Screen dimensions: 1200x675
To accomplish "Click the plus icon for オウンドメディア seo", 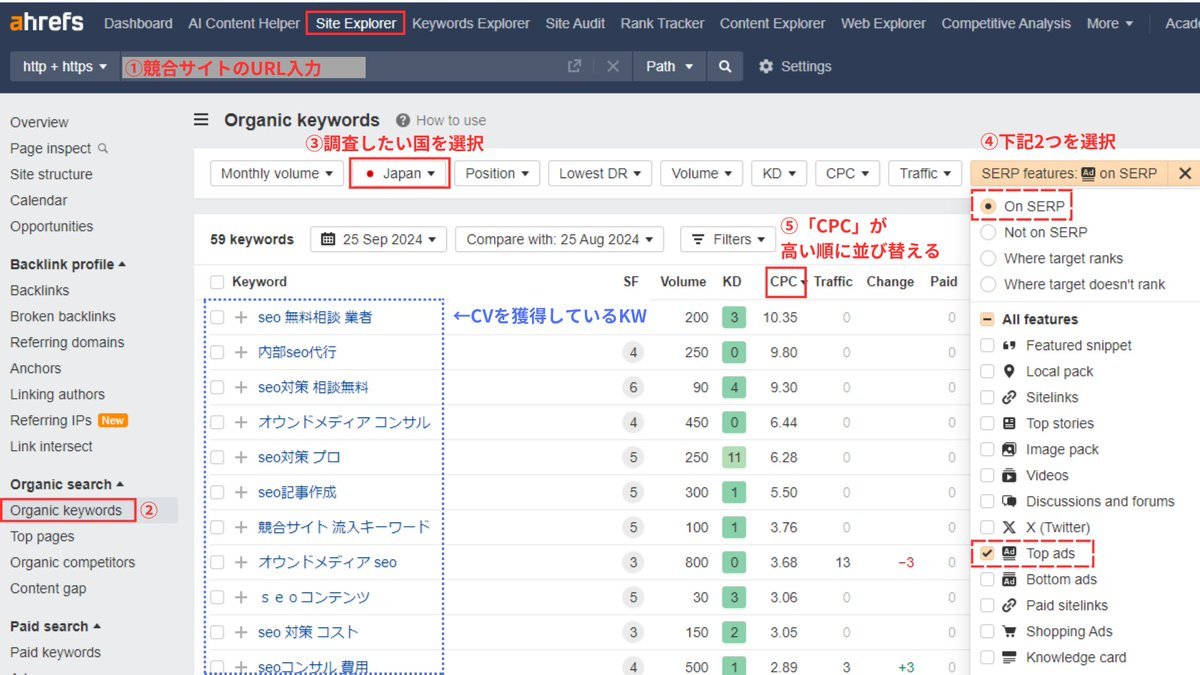I will [x=240, y=562].
